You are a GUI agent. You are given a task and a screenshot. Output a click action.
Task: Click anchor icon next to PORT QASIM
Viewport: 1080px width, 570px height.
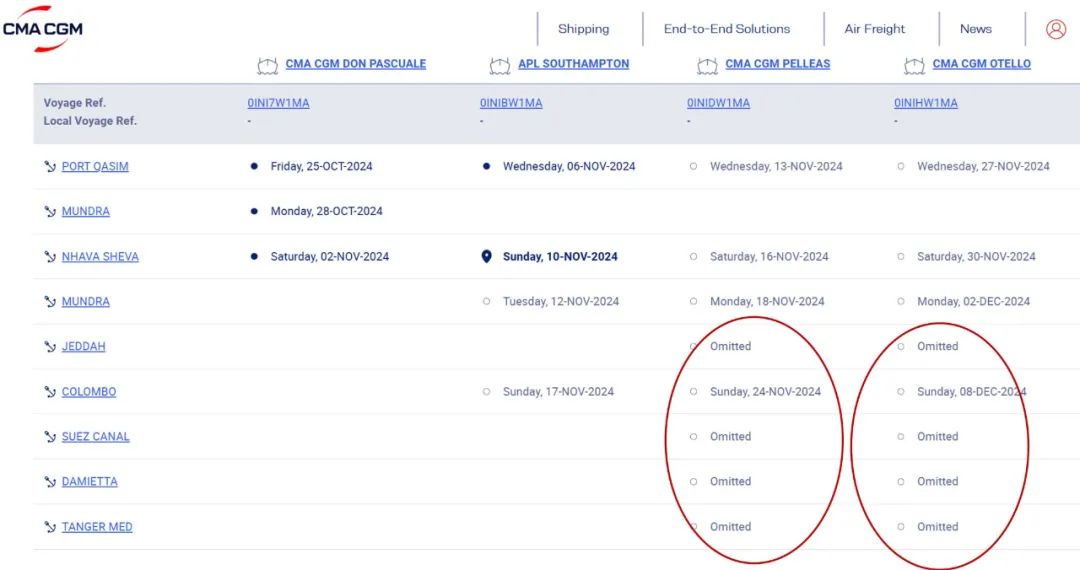pyautogui.click(x=50, y=167)
